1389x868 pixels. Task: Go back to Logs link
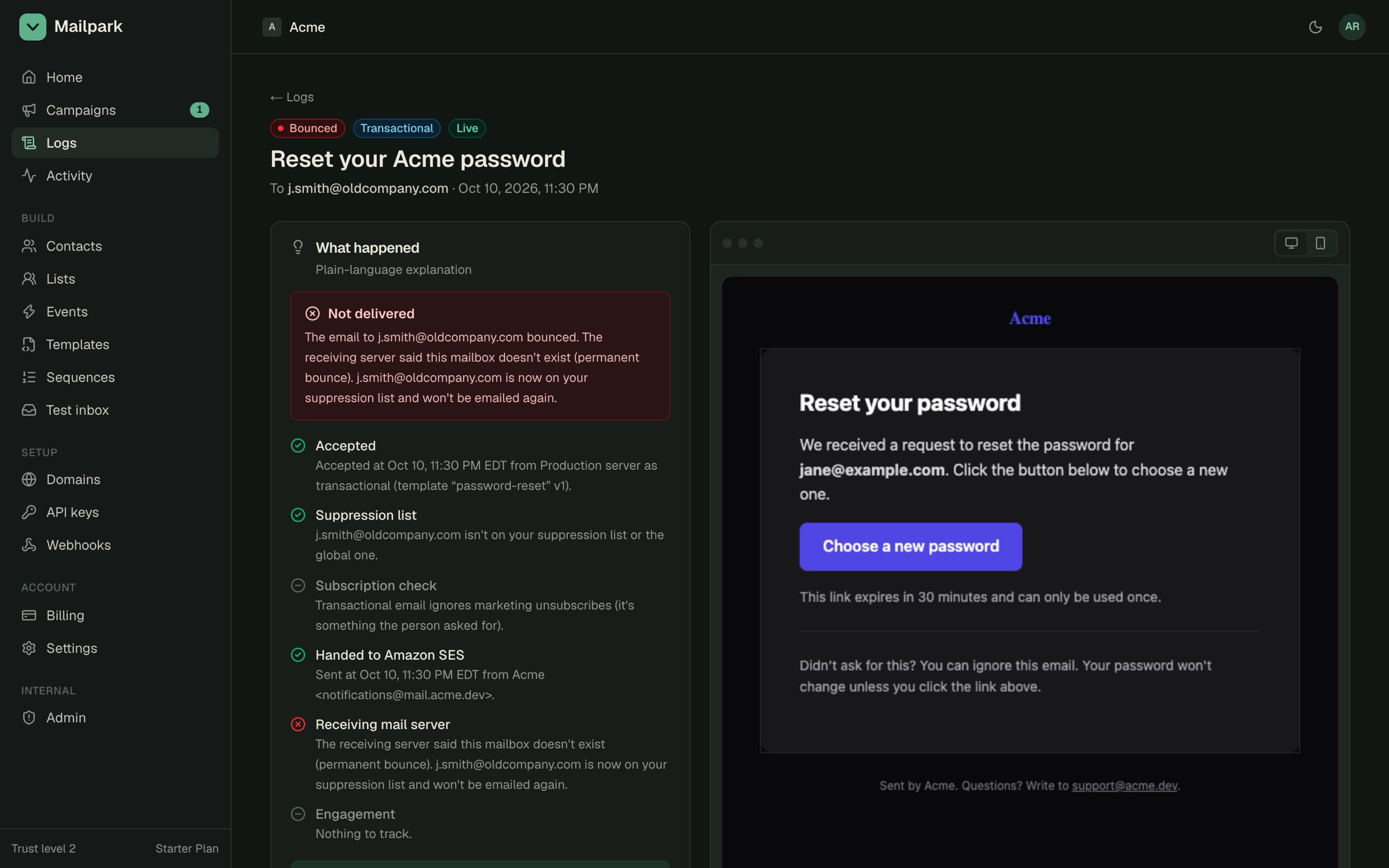pos(292,97)
